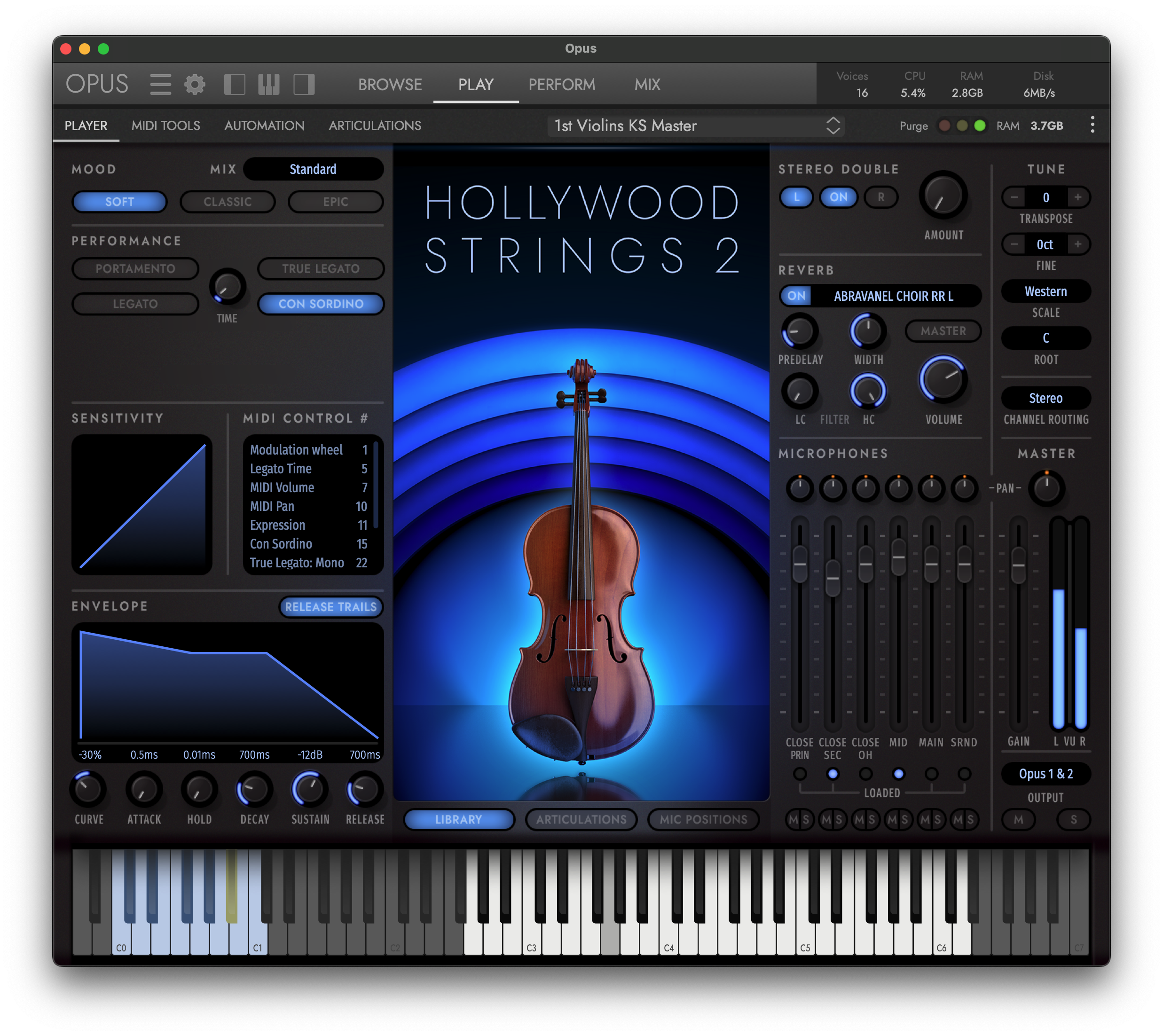The width and height of the screenshot is (1163, 1036).
Task: Click the envelope Curve knob
Action: coord(88,790)
